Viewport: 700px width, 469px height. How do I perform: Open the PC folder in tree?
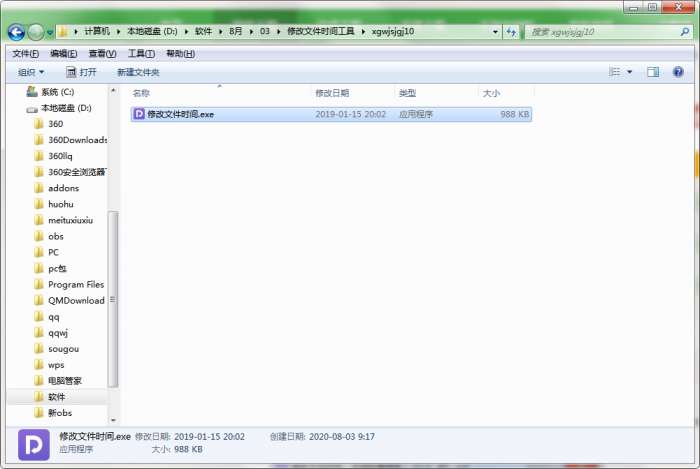[47, 252]
